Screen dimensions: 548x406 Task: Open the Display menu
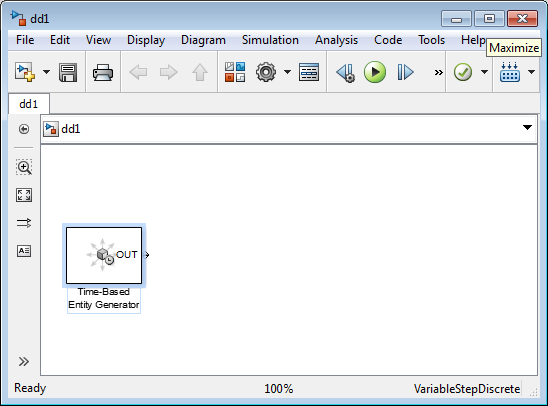point(146,40)
